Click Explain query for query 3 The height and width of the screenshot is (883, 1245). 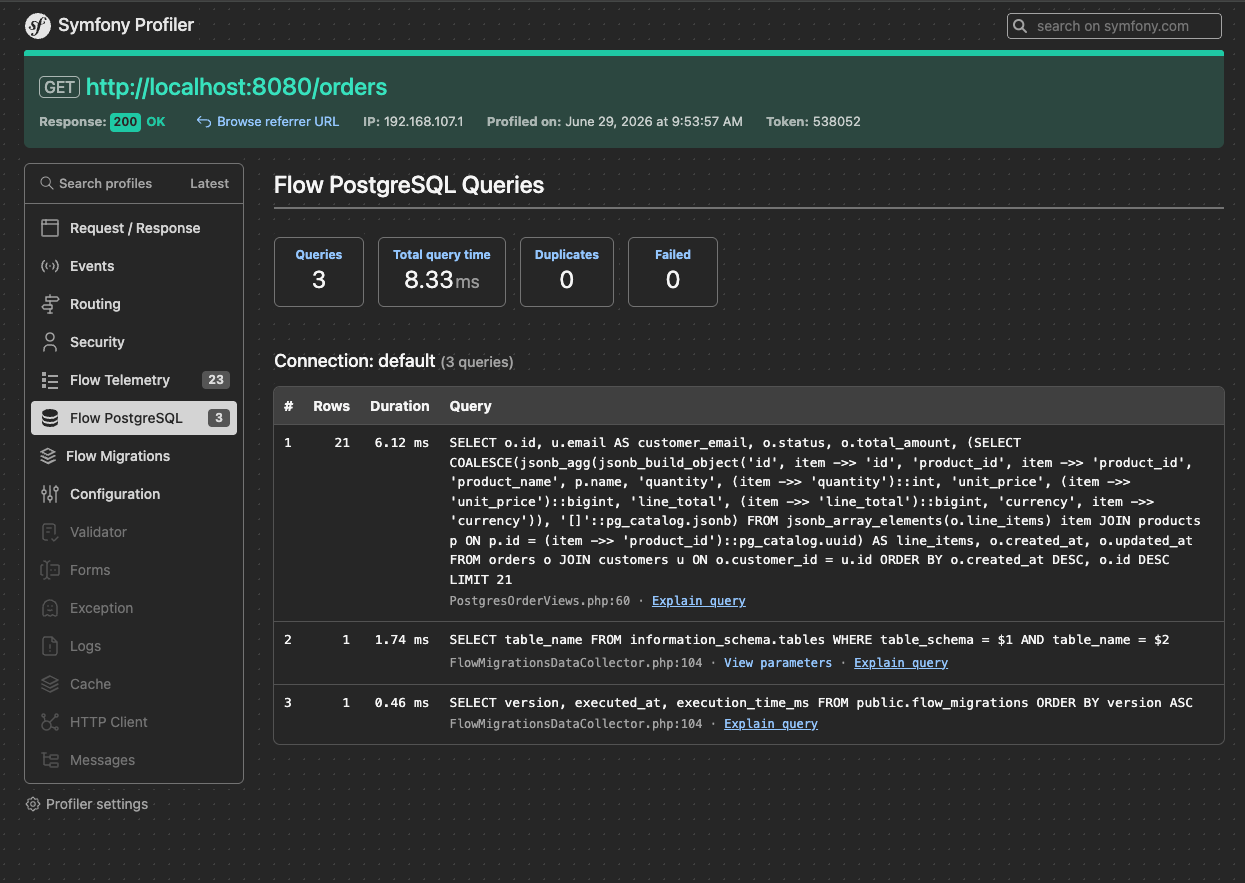[771, 724]
